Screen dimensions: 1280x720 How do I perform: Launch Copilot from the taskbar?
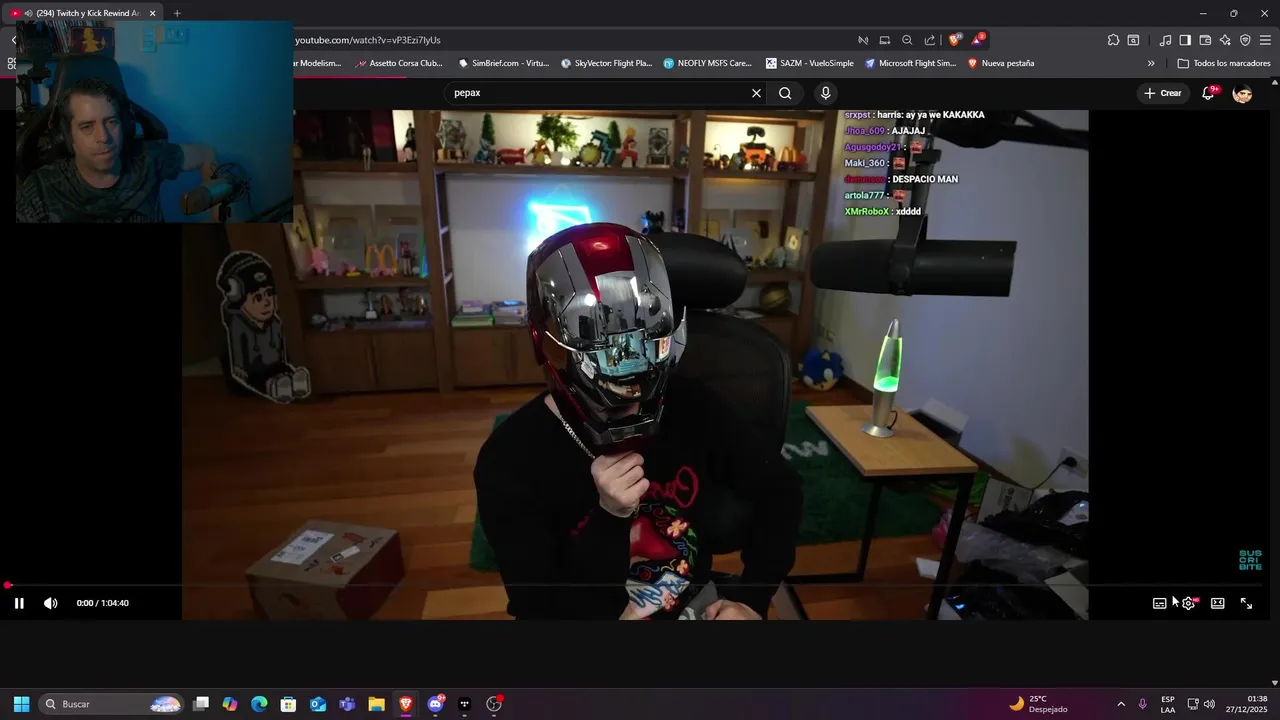(230, 704)
